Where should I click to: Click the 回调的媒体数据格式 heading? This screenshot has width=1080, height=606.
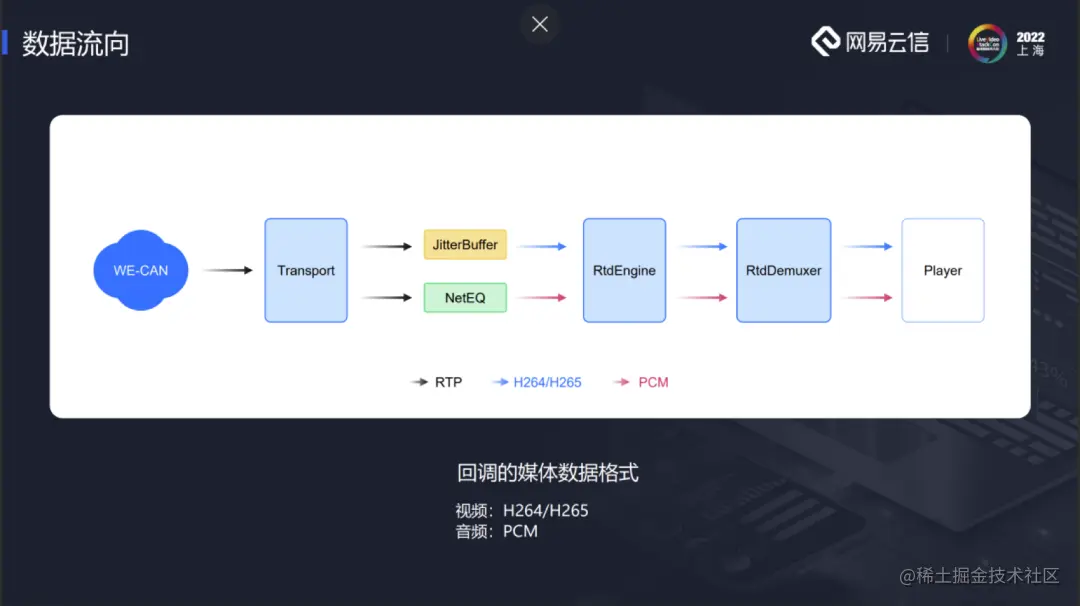click(548, 472)
